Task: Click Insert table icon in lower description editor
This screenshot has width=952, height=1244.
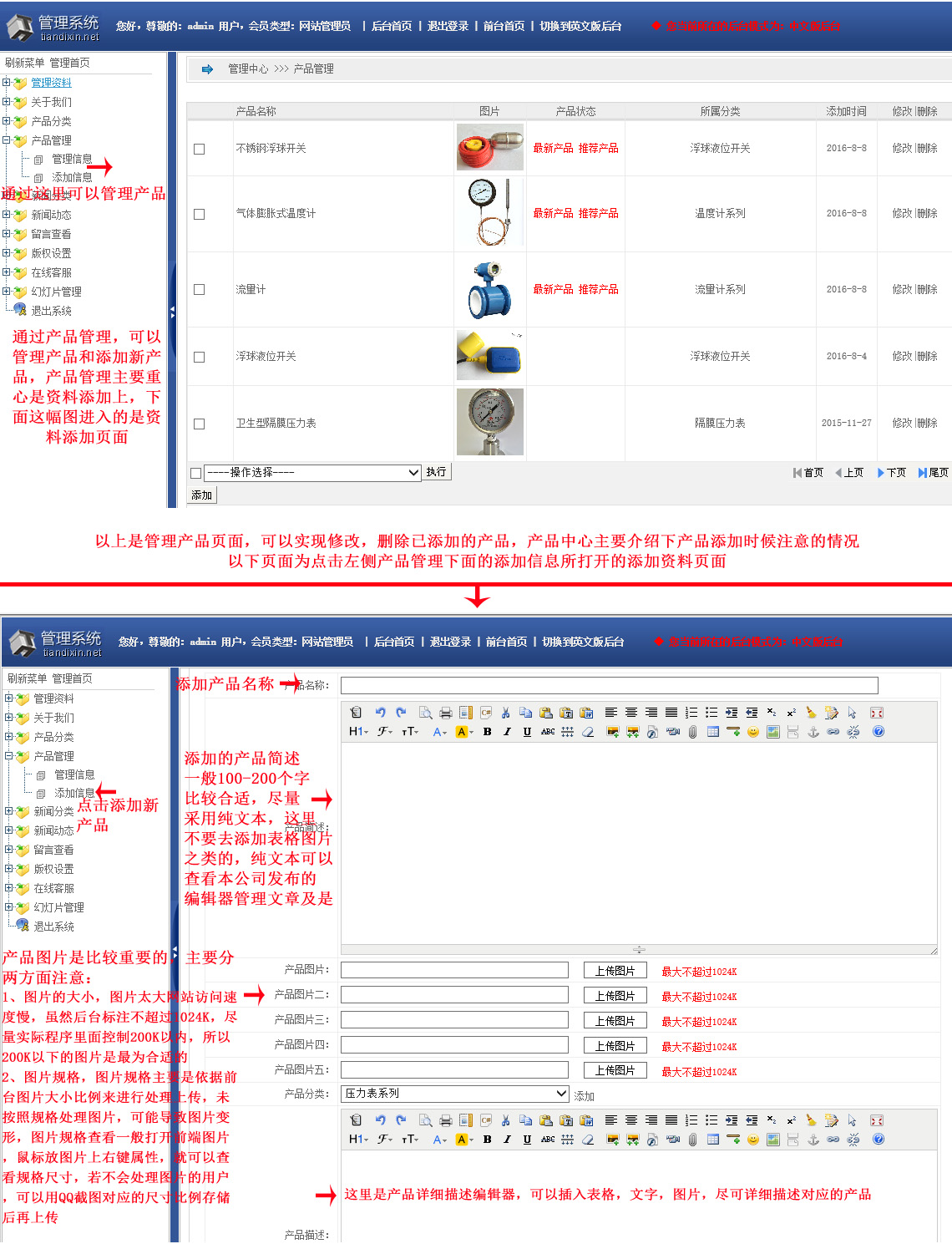Action: click(x=712, y=1140)
